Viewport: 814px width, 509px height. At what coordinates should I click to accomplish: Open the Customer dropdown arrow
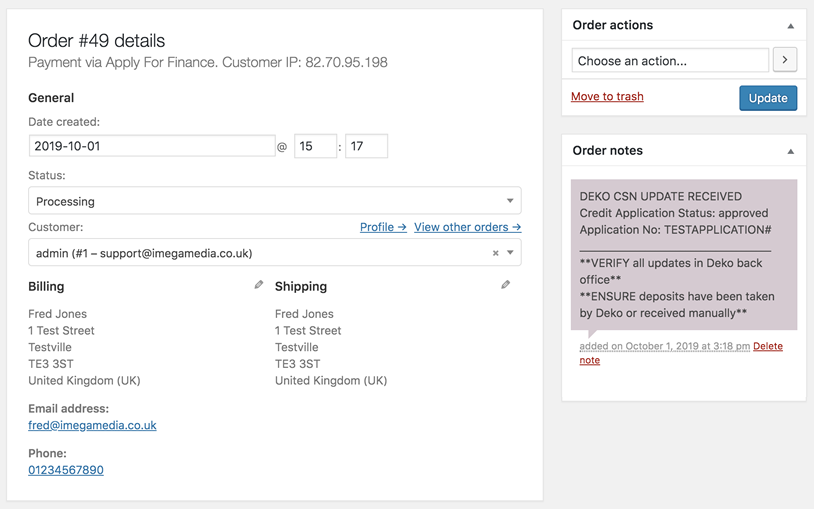coord(510,252)
